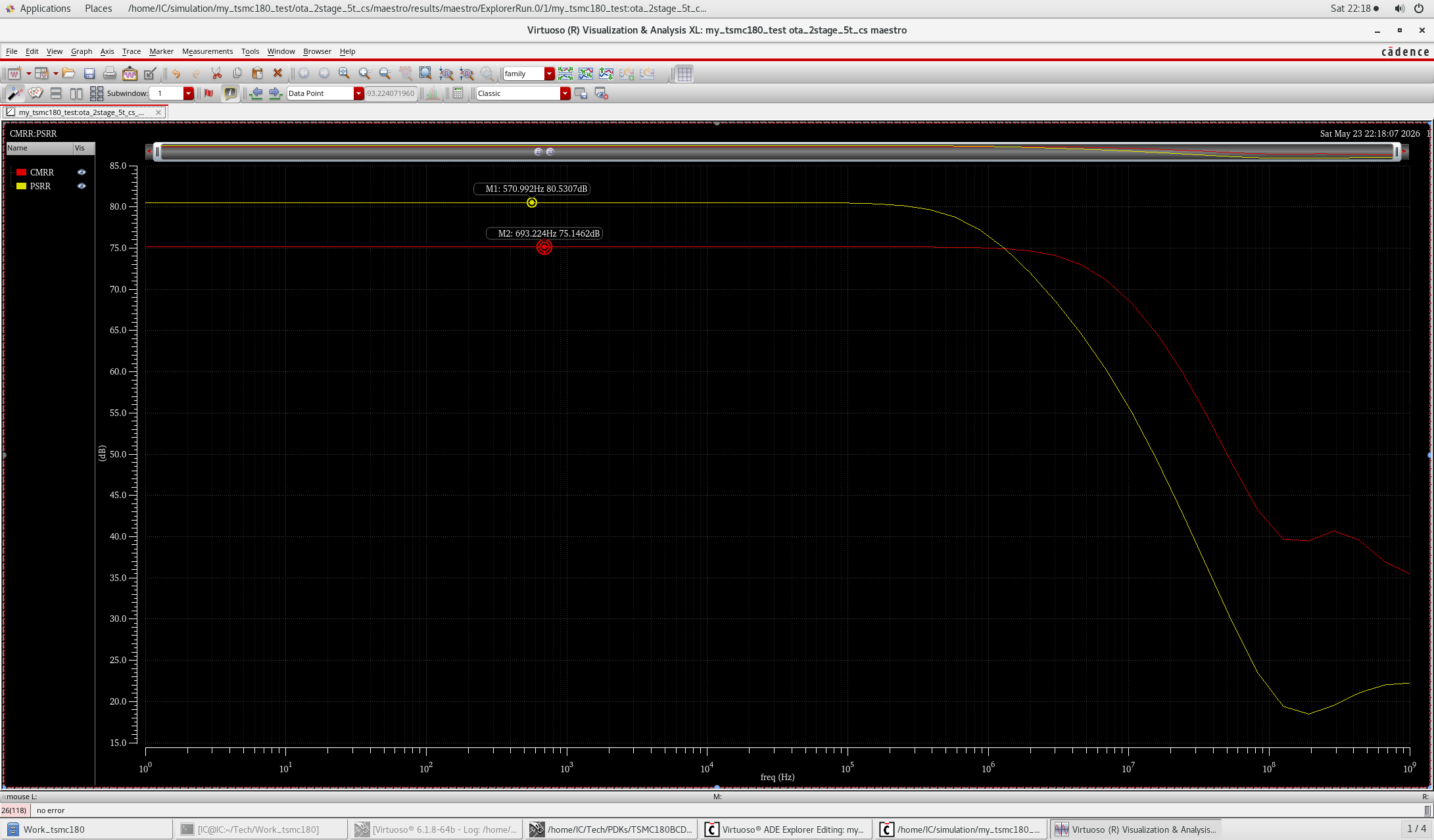Screen dimensions: 1434x840
Task: Expand the new subwindow arrow
Action: pyautogui.click(x=55, y=74)
